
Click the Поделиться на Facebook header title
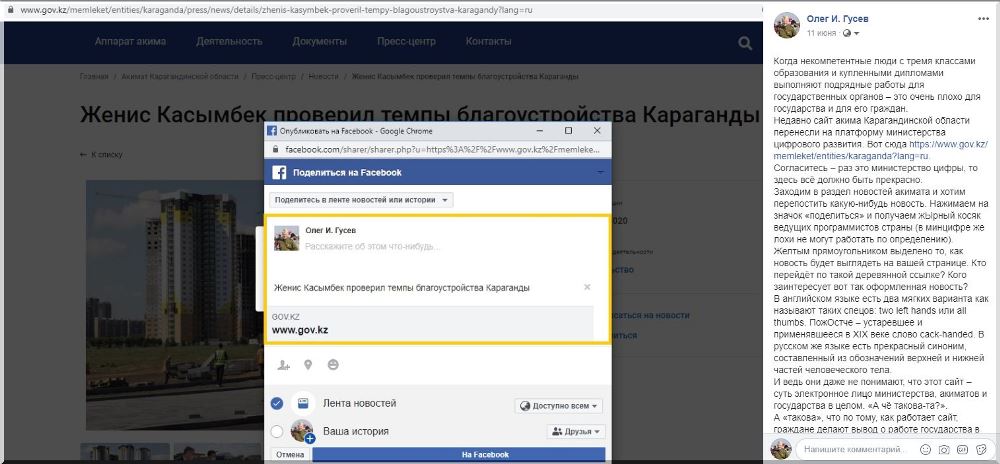(x=347, y=173)
